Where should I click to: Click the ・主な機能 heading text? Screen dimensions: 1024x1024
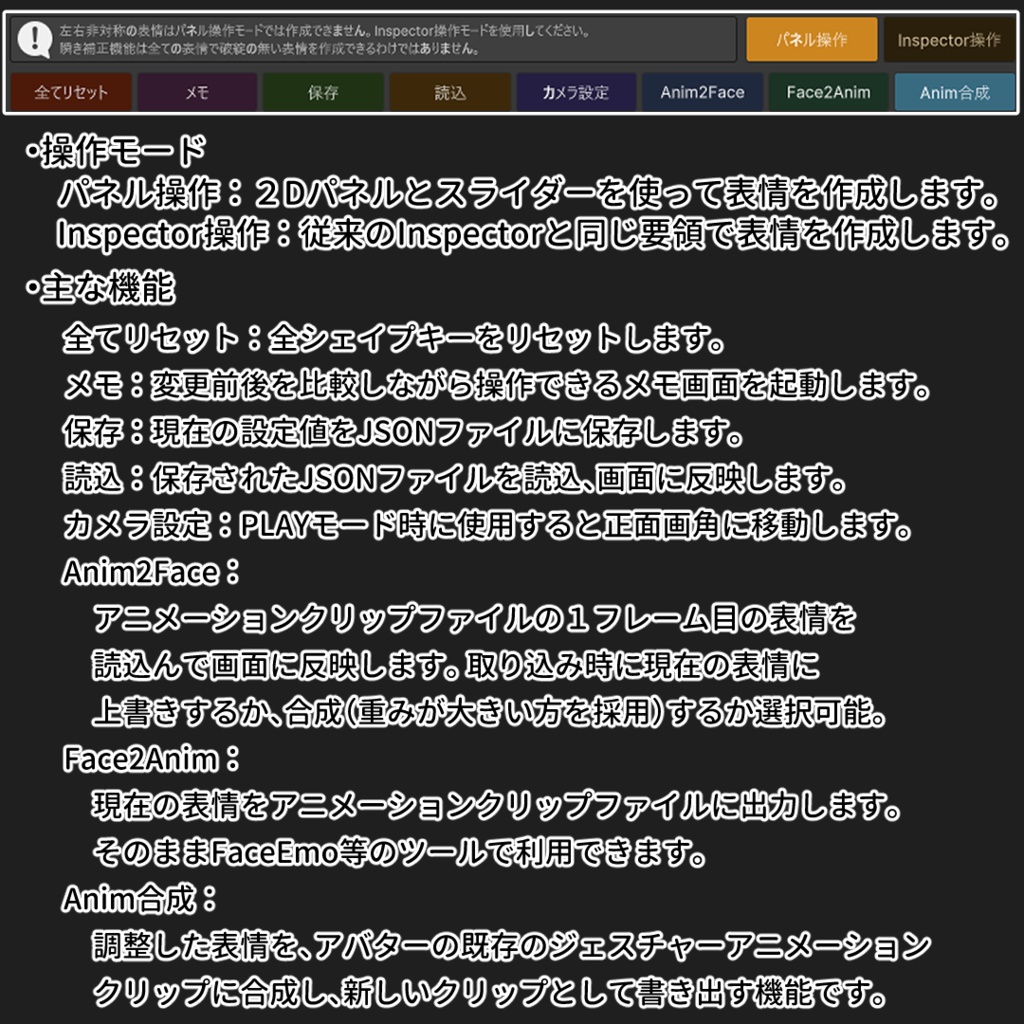coord(100,287)
